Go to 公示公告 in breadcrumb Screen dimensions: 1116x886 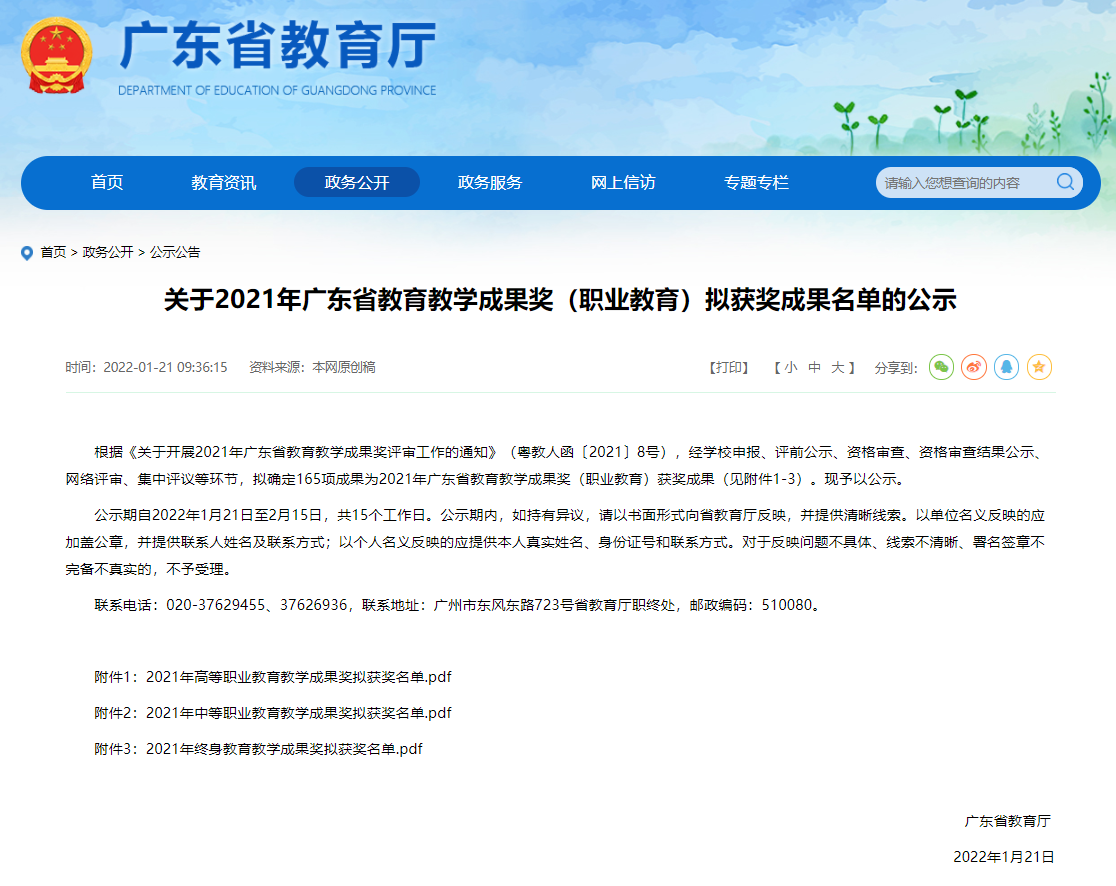175,252
